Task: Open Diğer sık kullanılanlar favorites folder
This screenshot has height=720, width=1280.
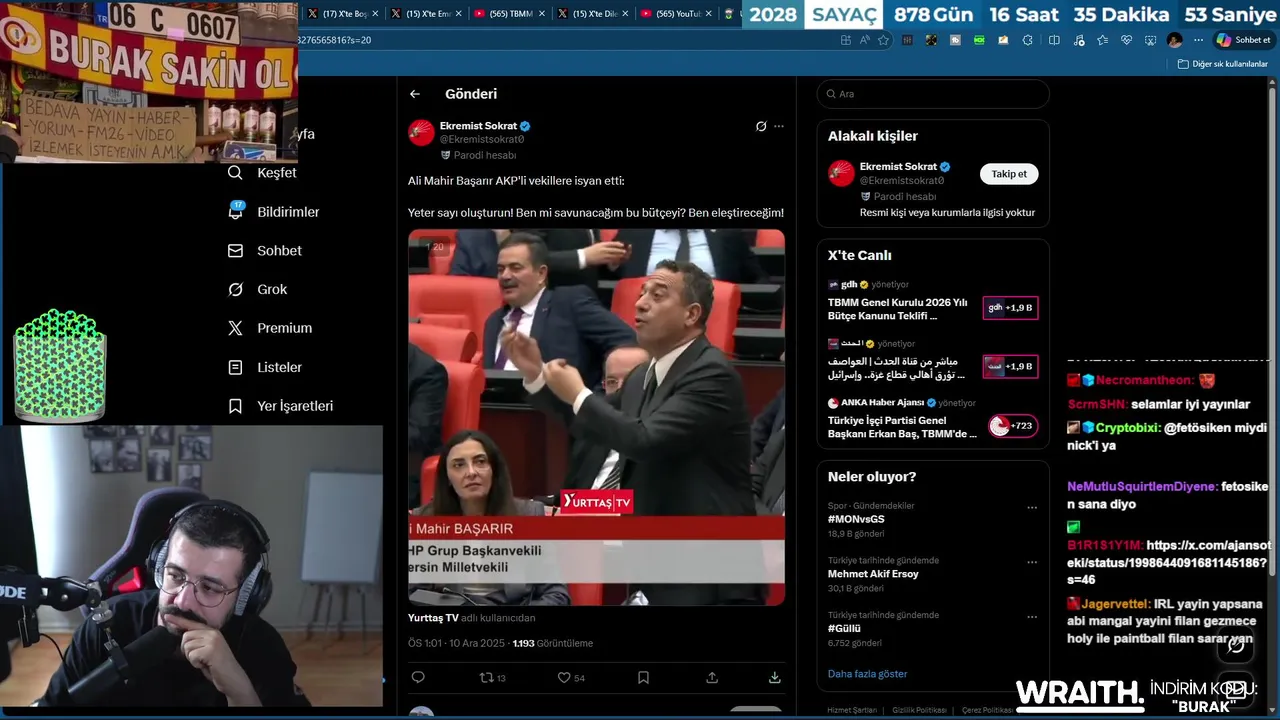Action: pyautogui.click(x=1223, y=64)
